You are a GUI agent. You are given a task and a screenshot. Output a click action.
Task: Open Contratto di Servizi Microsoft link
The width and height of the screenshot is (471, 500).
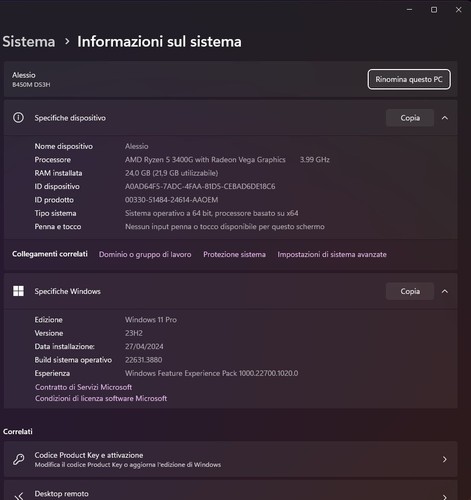coord(83,387)
